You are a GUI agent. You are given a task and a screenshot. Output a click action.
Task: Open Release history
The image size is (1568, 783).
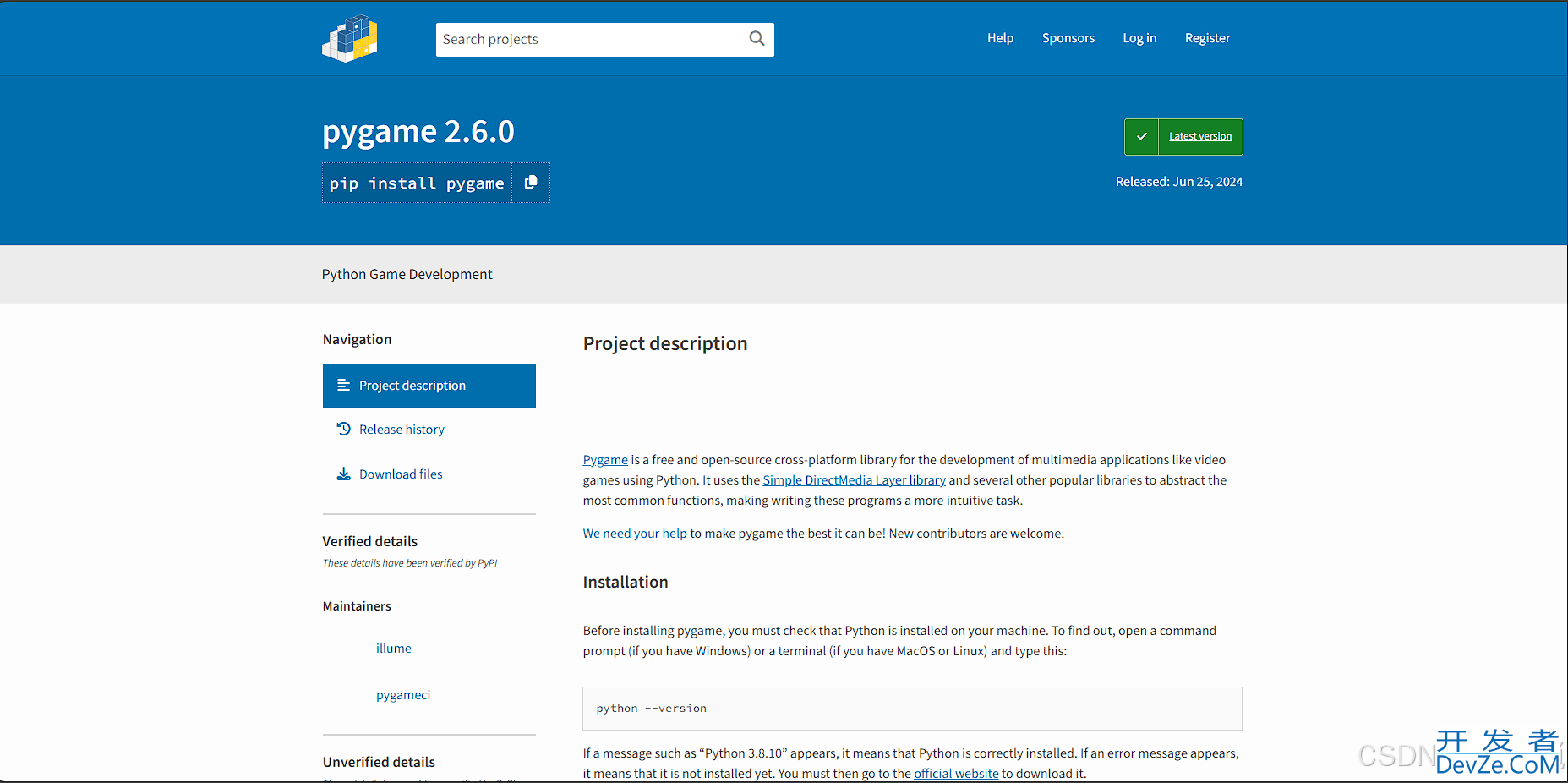(x=402, y=430)
